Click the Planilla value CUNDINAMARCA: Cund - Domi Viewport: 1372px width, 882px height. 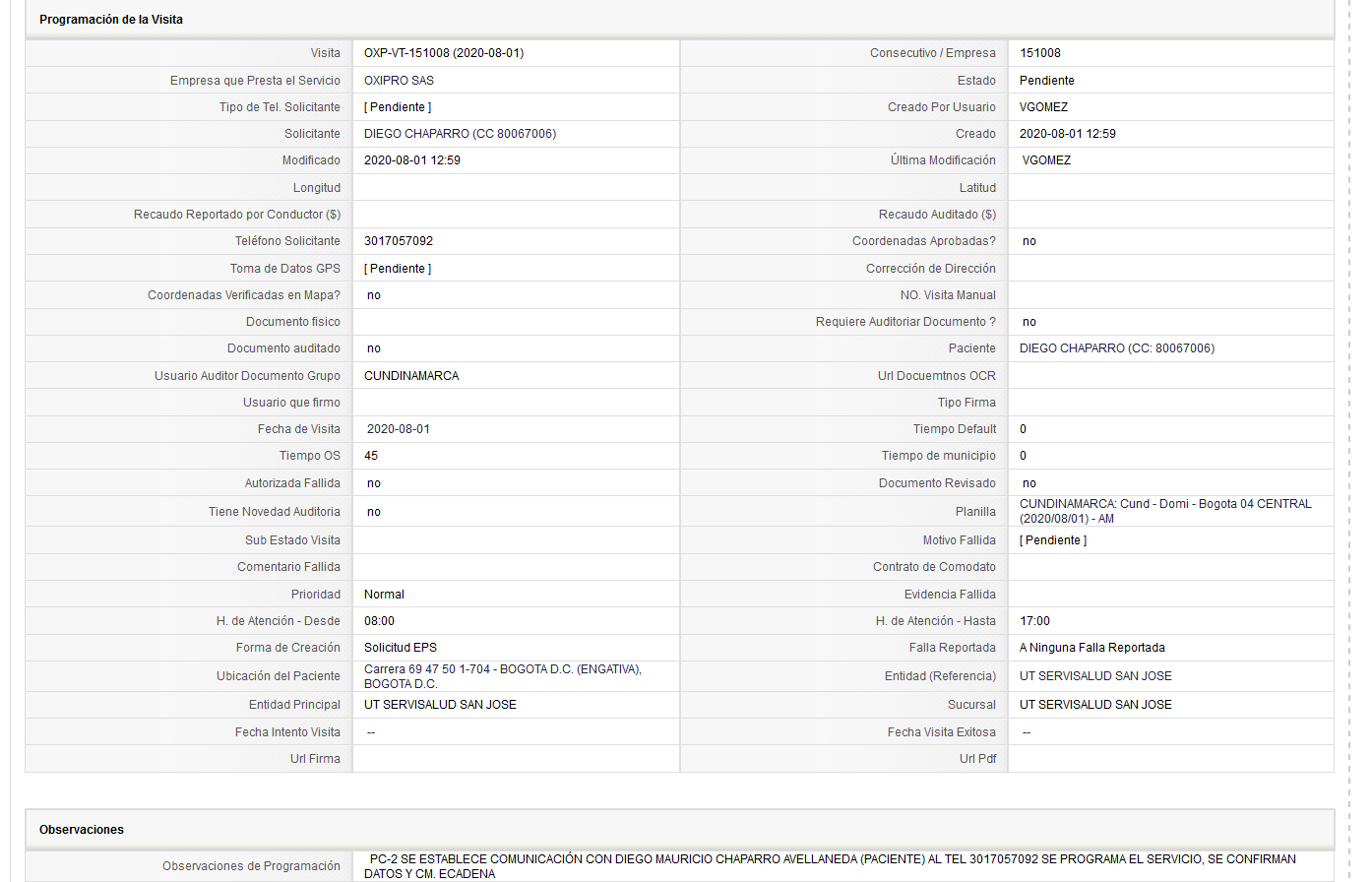pyautogui.click(x=1165, y=511)
